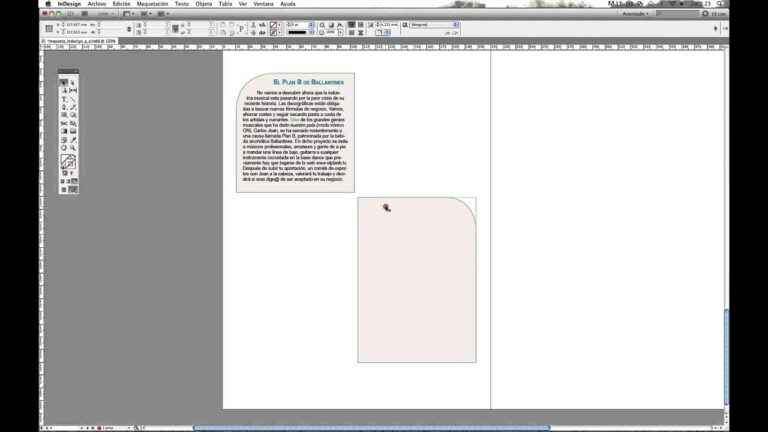The width and height of the screenshot is (768, 432).
Task: Switch to Normal view mode
Action: pyautogui.click(x=64, y=190)
